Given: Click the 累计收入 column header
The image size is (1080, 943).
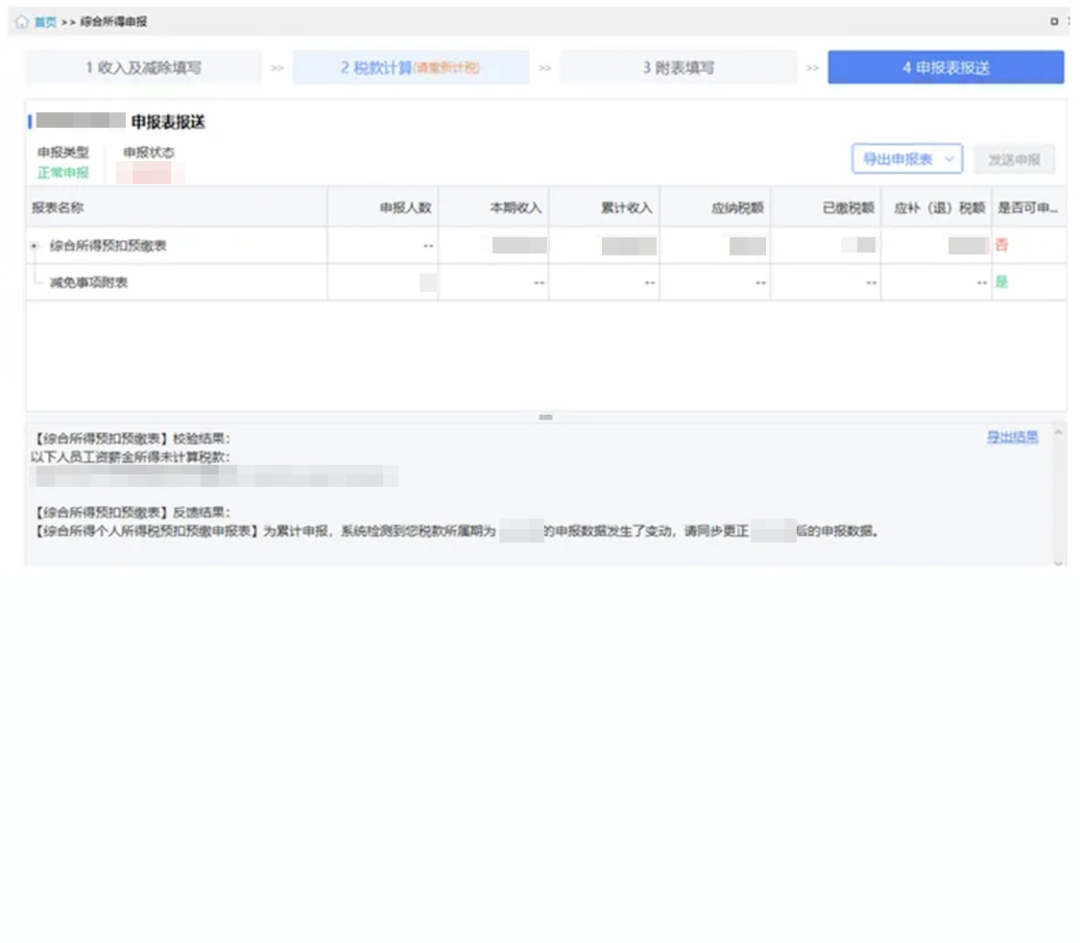Looking at the screenshot, I should tap(626, 208).
